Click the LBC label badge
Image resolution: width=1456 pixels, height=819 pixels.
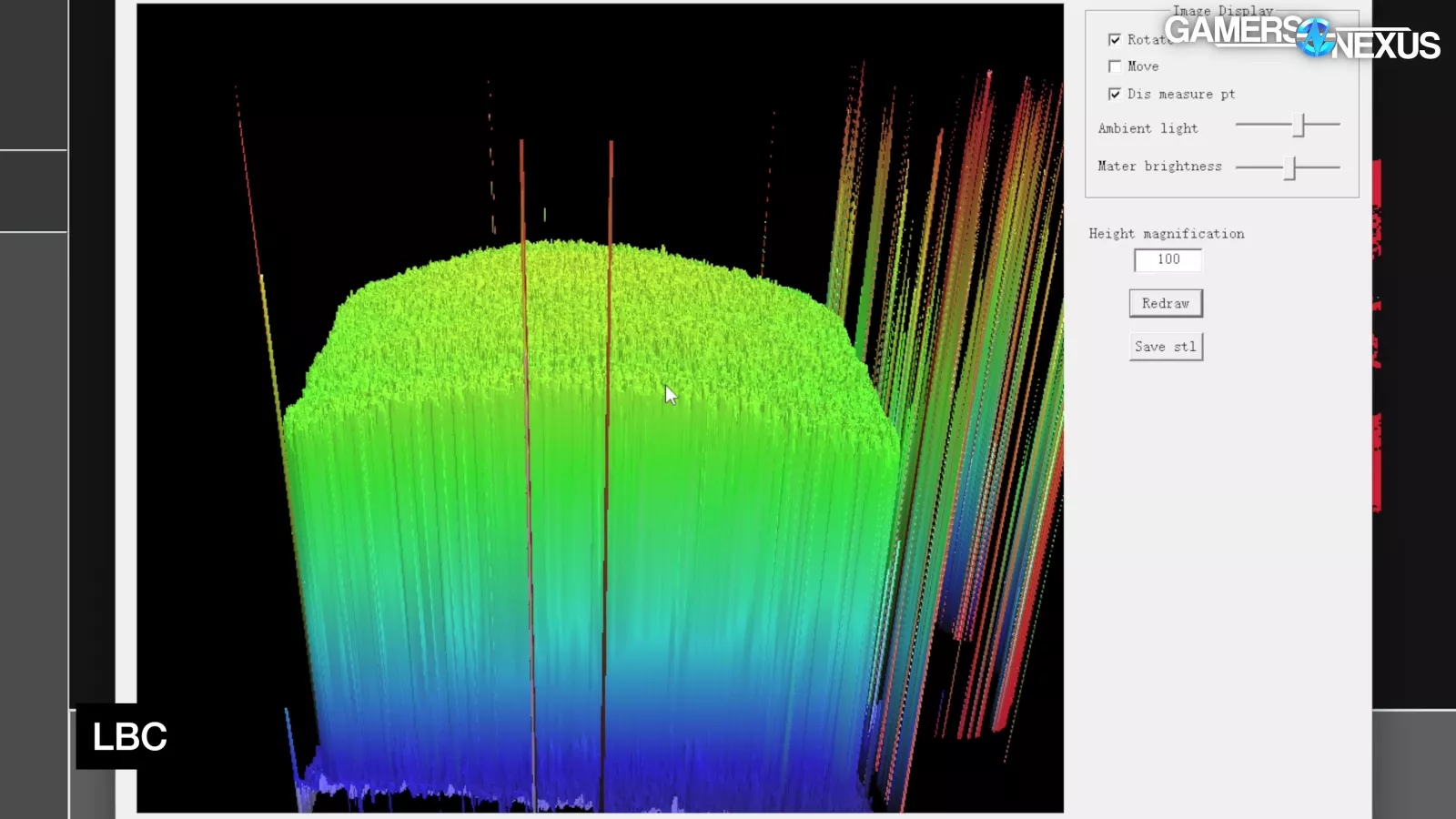[129, 736]
